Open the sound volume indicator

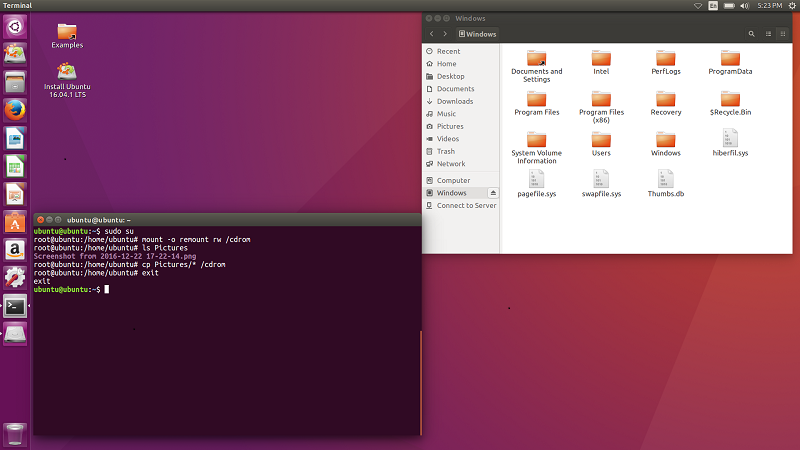pyautogui.click(x=744, y=6)
